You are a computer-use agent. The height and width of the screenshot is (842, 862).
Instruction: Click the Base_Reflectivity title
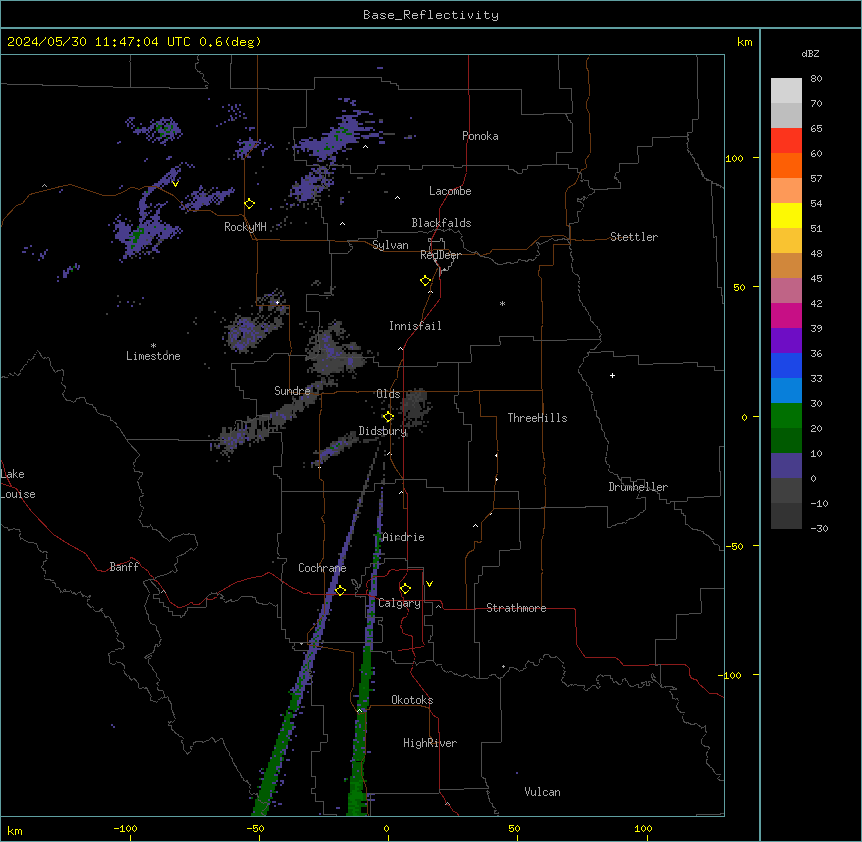pyautogui.click(x=431, y=15)
